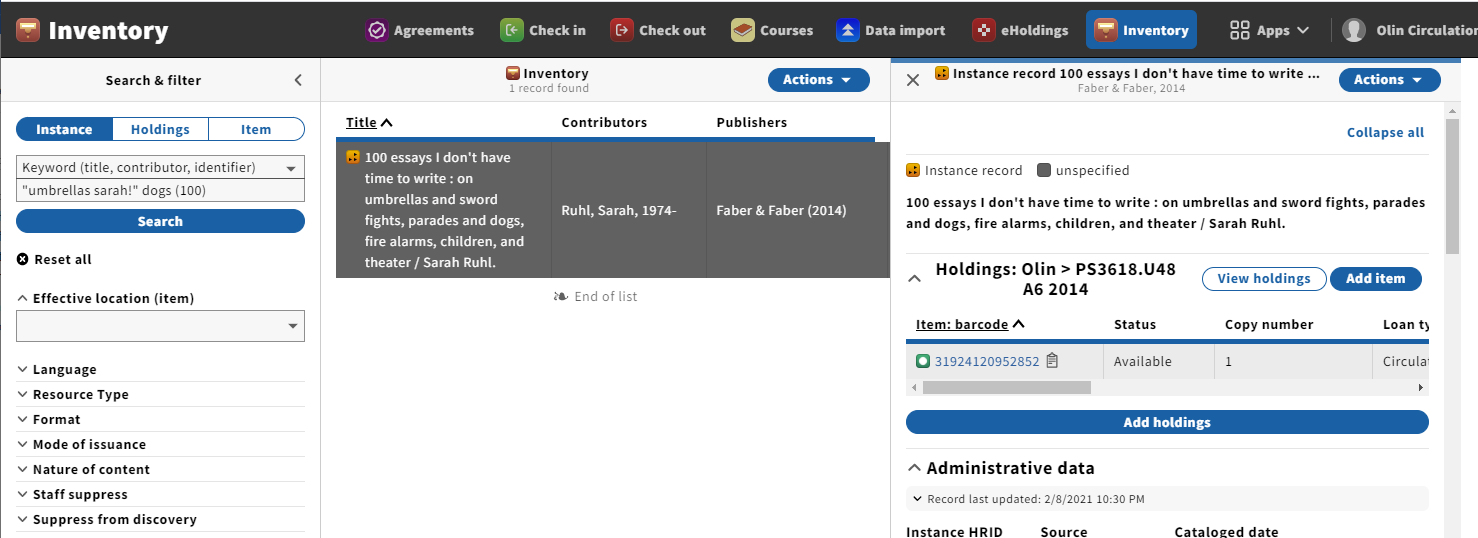The image size is (1478, 538).
Task: Click the View holdings button
Action: coord(1264,279)
